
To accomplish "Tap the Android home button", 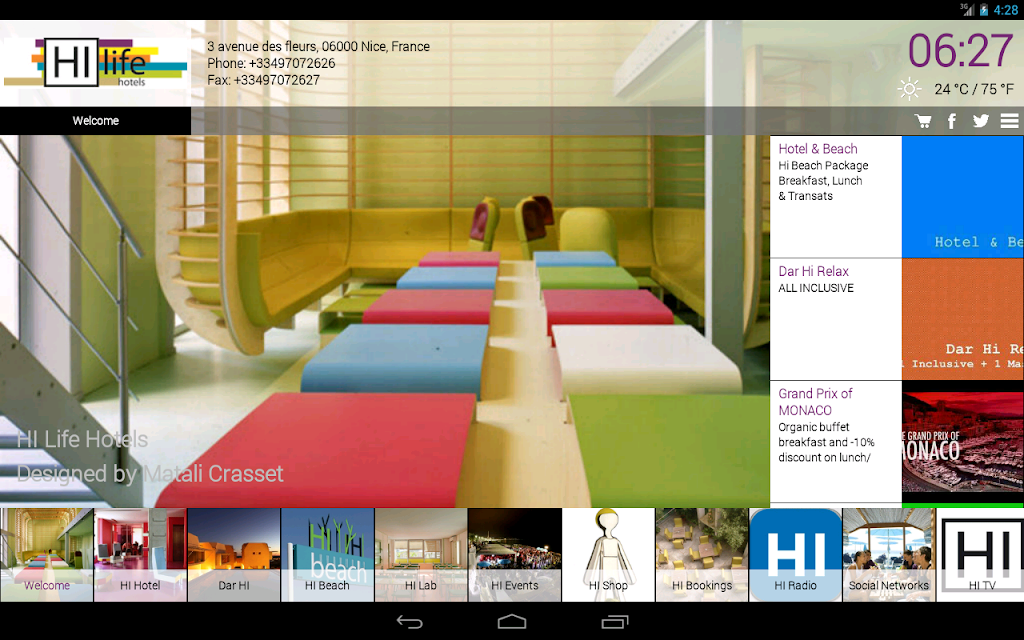I will click(x=511, y=622).
